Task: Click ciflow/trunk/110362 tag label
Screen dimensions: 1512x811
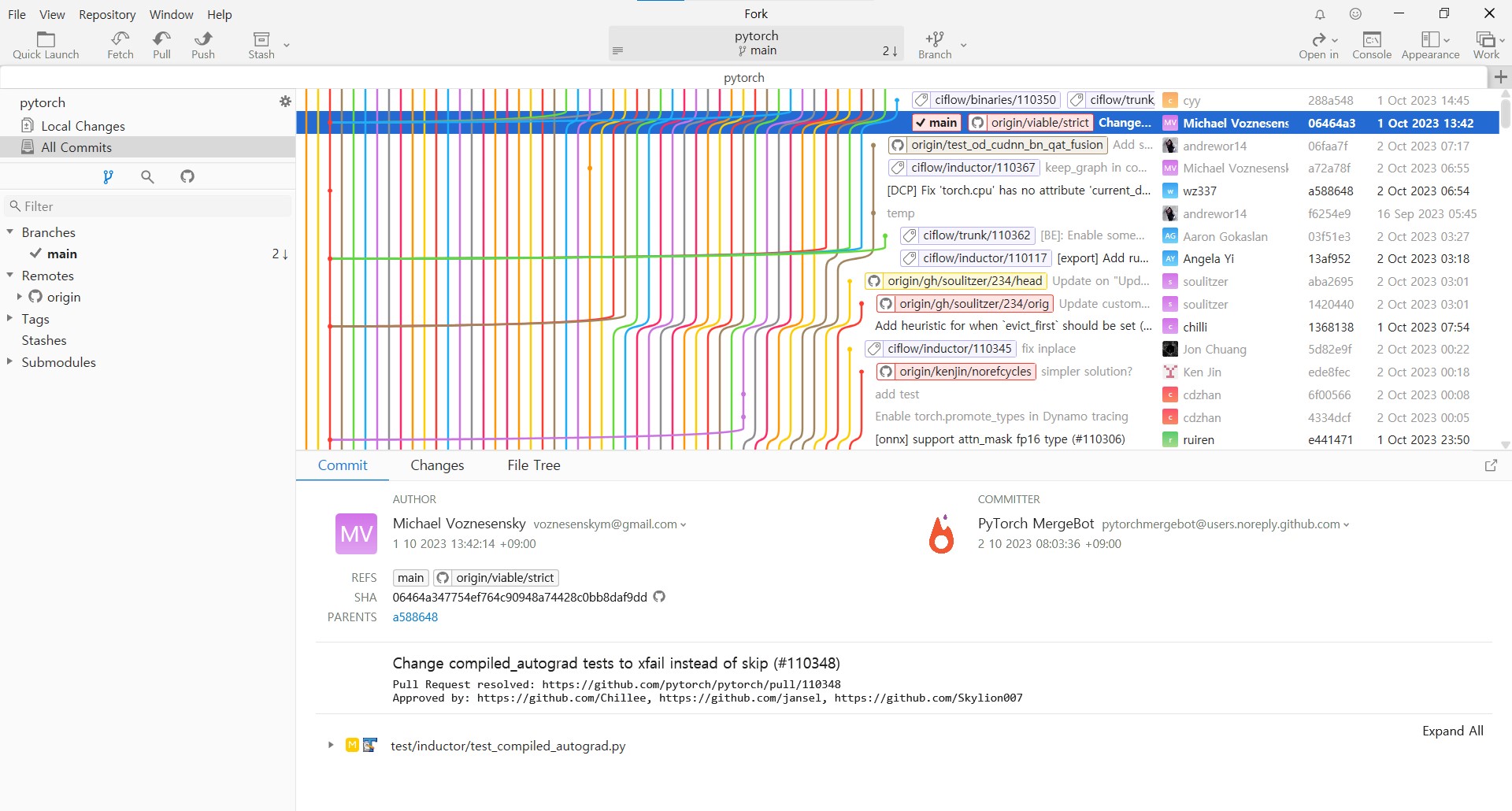Action: pos(968,235)
